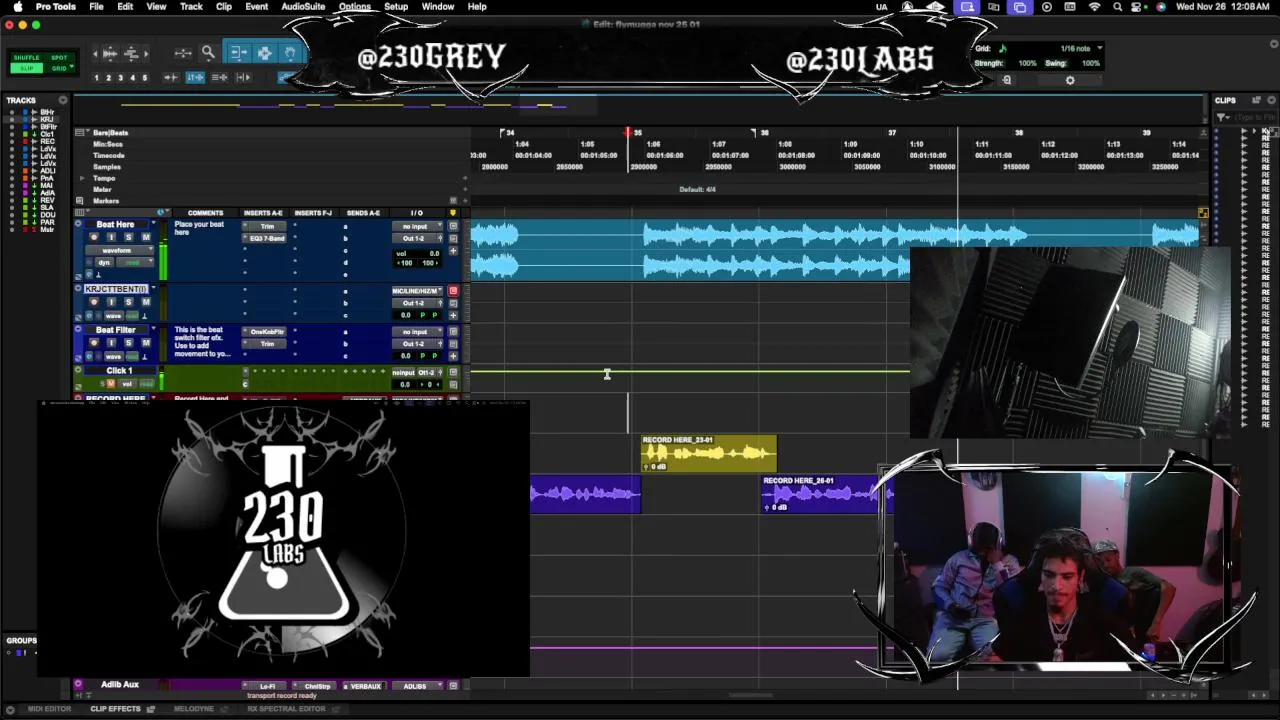This screenshot has height=720, width=1280.
Task: Mute the KRJCTTBENT track
Action: coord(146,302)
